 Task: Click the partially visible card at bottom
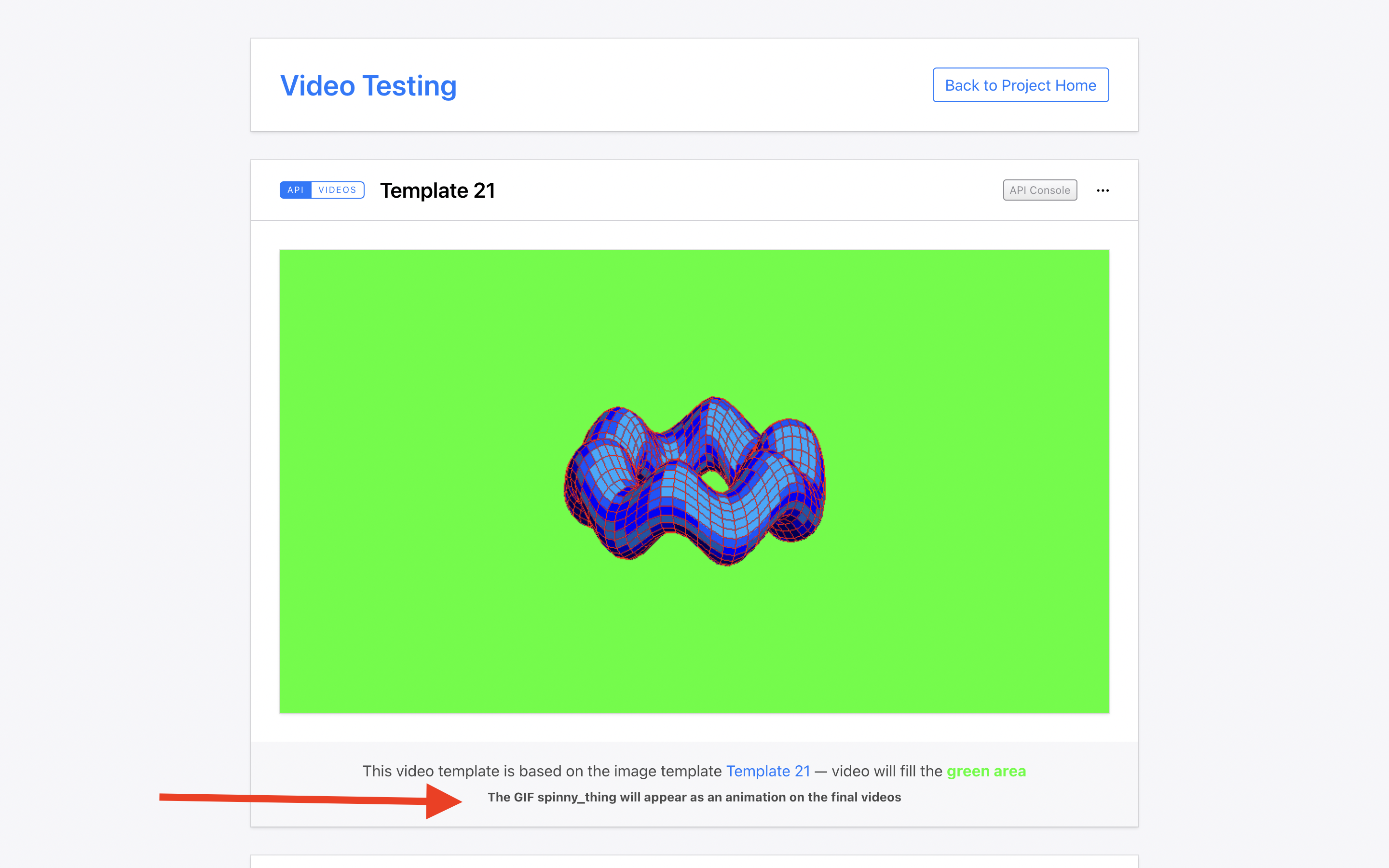click(694, 862)
